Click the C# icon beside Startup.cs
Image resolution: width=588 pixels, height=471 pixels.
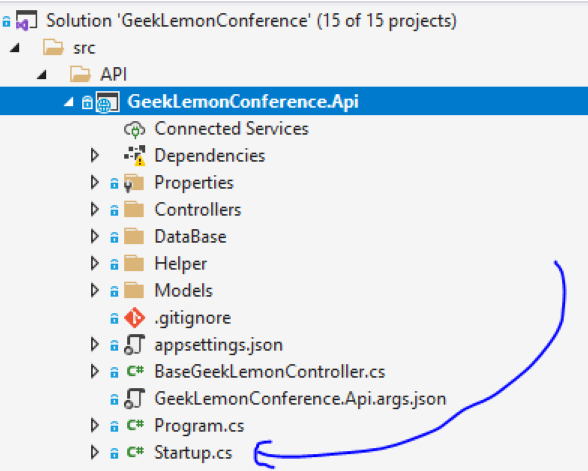pos(135,452)
